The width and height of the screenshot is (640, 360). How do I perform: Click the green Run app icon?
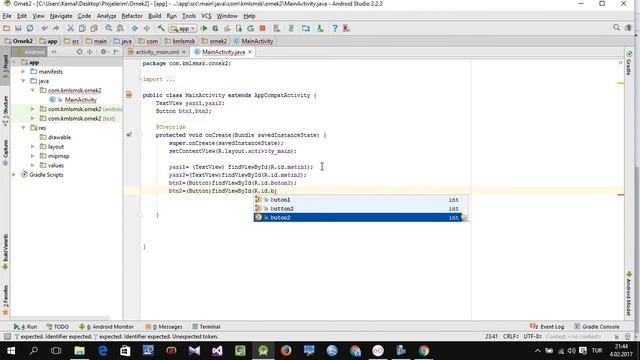[x=204, y=29]
